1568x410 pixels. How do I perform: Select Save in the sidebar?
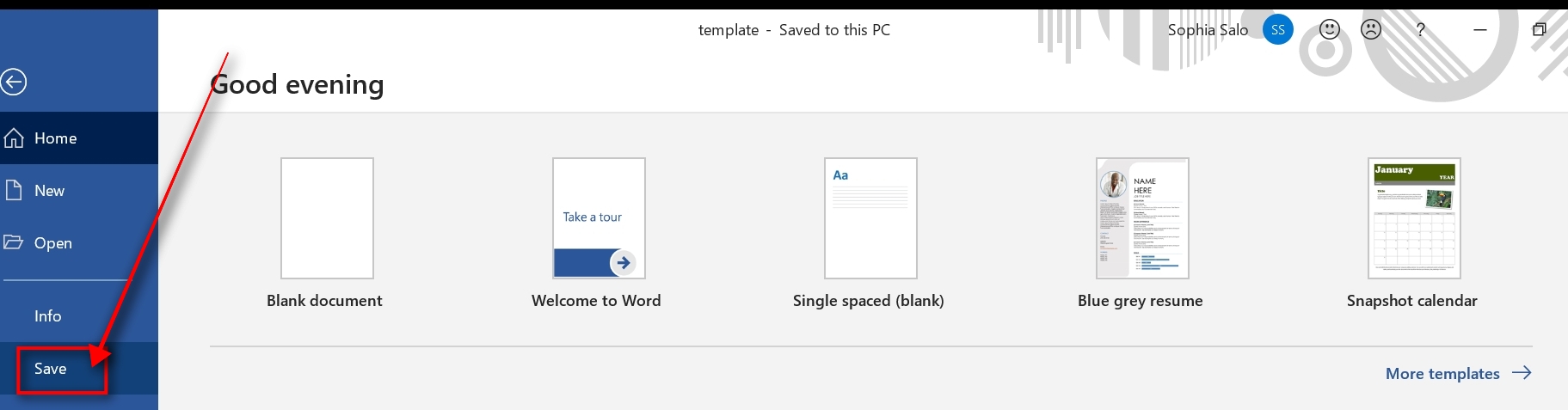click(x=51, y=369)
